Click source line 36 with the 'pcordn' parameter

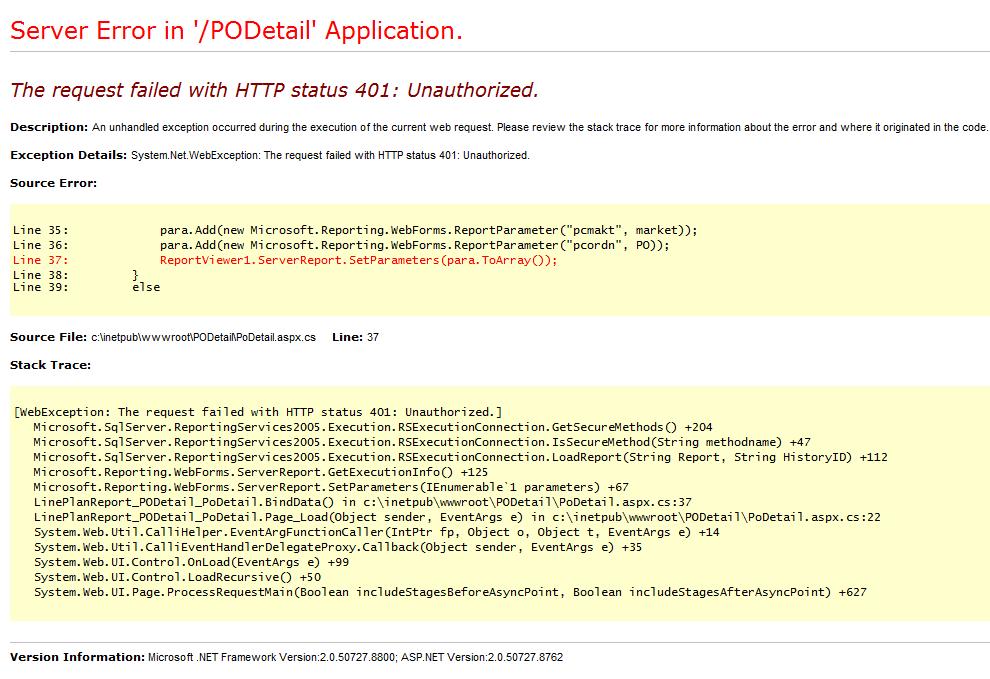click(414, 245)
